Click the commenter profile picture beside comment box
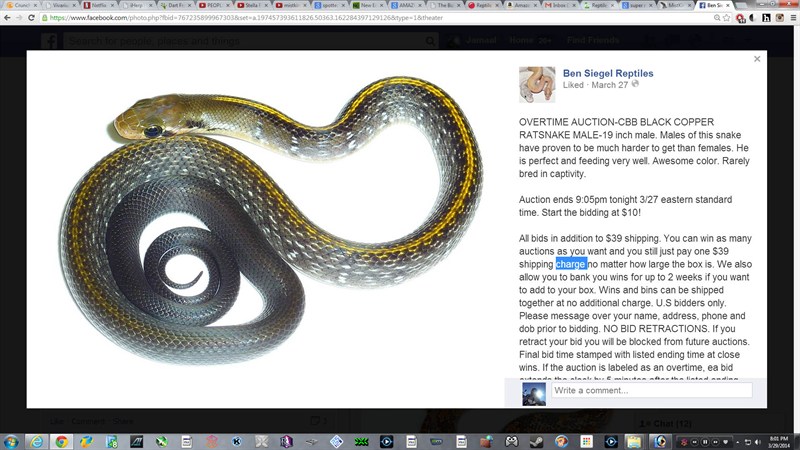 [533, 394]
